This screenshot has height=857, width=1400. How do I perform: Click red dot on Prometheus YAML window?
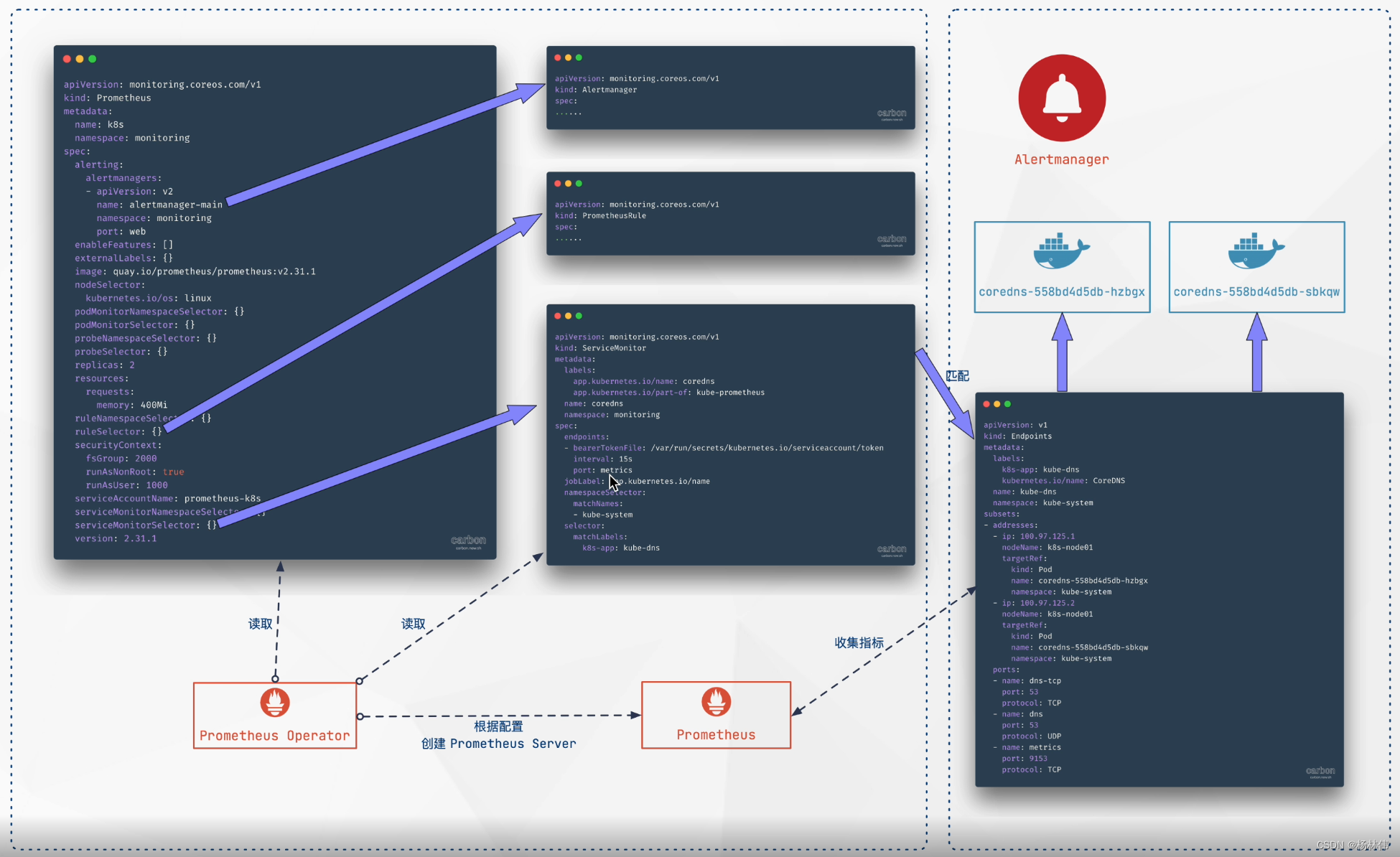[67, 59]
